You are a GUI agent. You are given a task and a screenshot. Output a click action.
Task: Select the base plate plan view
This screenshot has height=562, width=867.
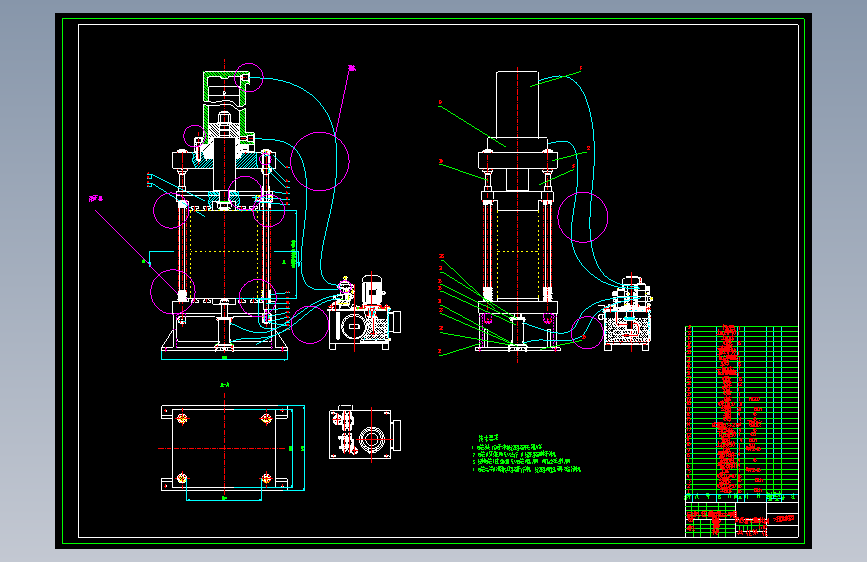coord(224,449)
